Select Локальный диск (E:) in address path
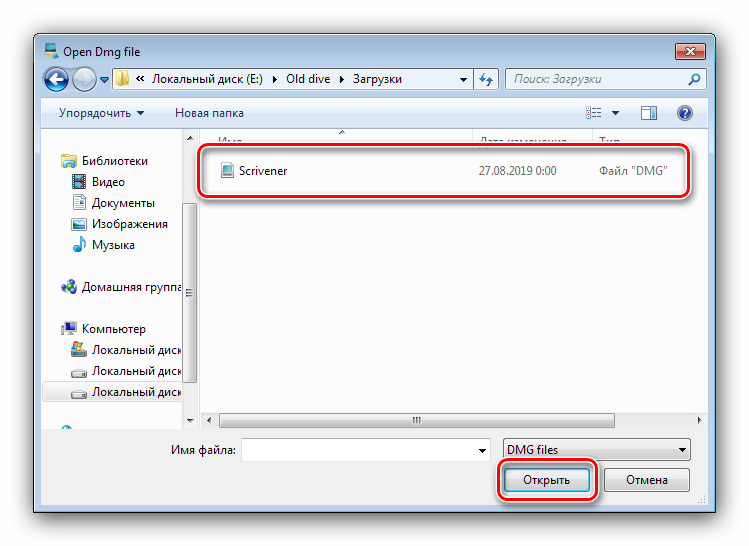The height and width of the screenshot is (546, 749). (207, 79)
